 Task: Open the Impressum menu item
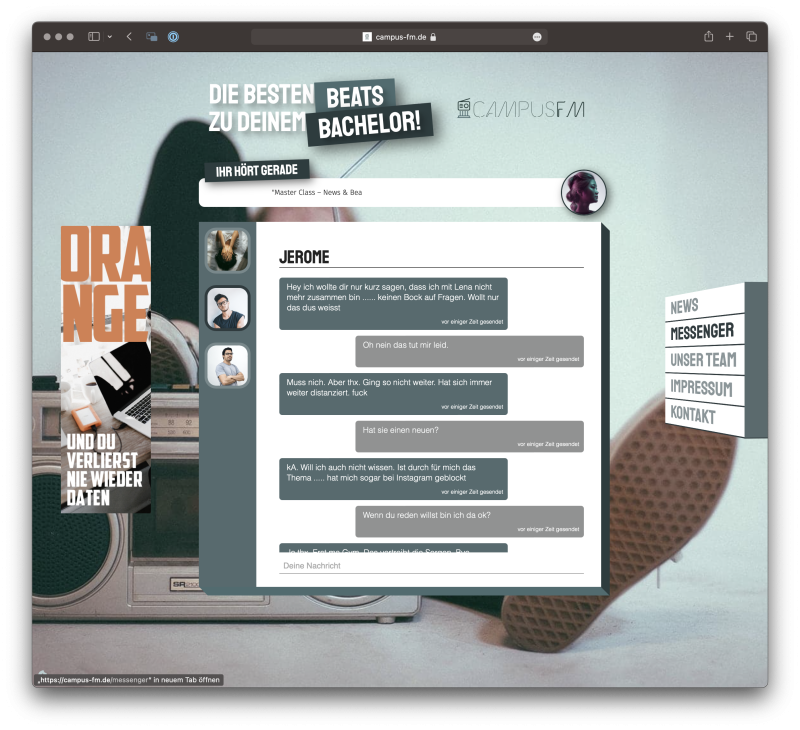point(701,388)
